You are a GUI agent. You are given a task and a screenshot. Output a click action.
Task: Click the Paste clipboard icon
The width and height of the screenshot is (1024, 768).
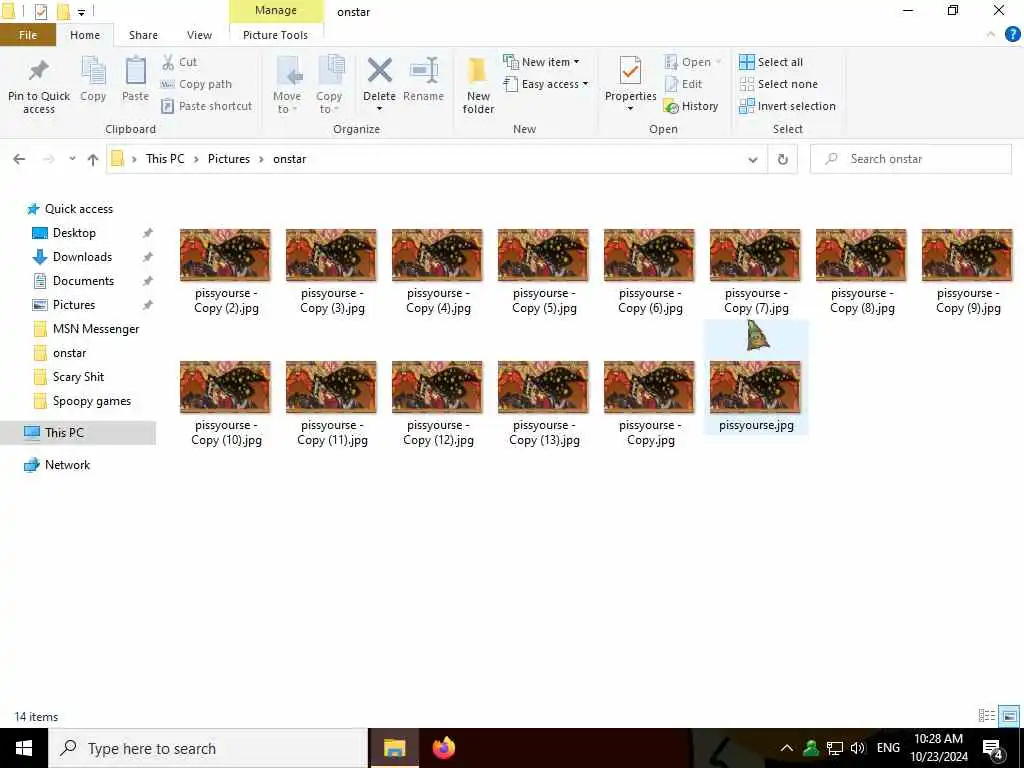[135, 71]
